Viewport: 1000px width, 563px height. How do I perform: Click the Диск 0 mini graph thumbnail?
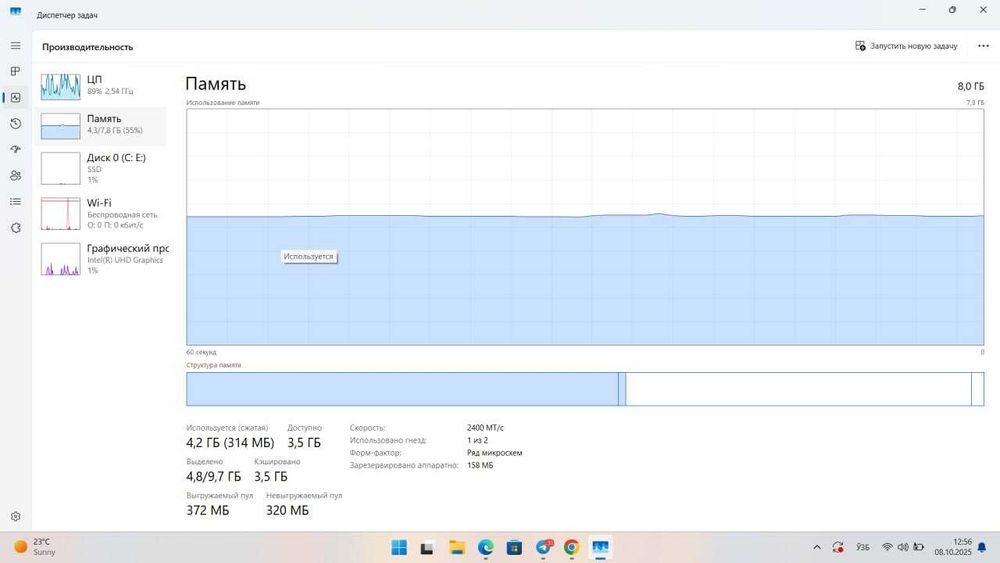[61, 168]
